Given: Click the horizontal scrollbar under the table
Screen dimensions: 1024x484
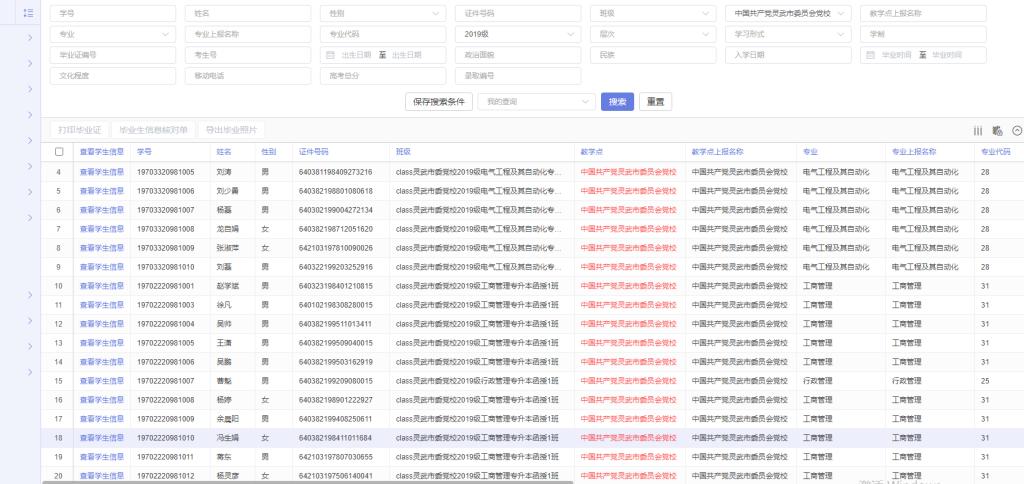Looking at the screenshot, I should (x=307, y=482).
